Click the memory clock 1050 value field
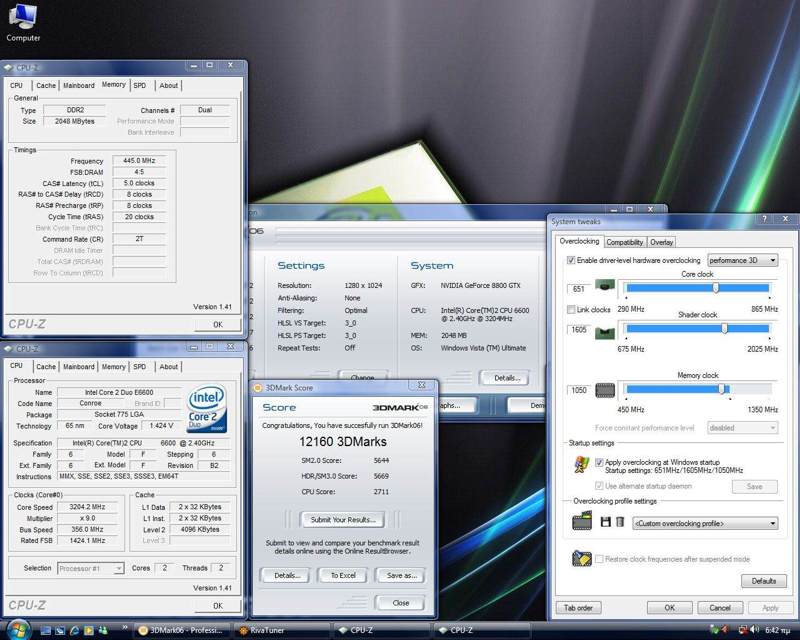Viewport: 800px width, 640px height. (579, 390)
